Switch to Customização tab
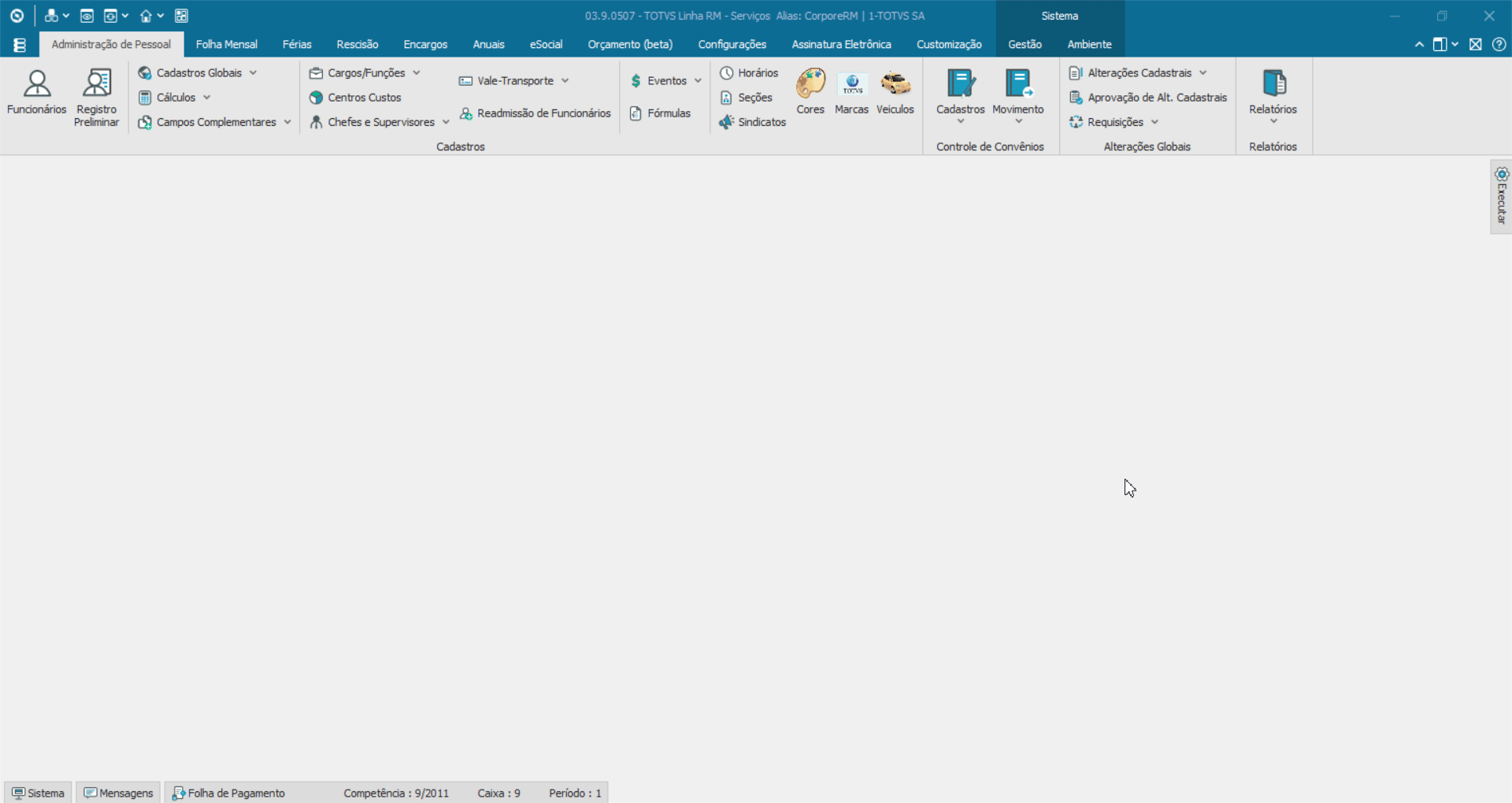Viewport: 1512px width, 803px height. pyautogui.click(x=949, y=45)
